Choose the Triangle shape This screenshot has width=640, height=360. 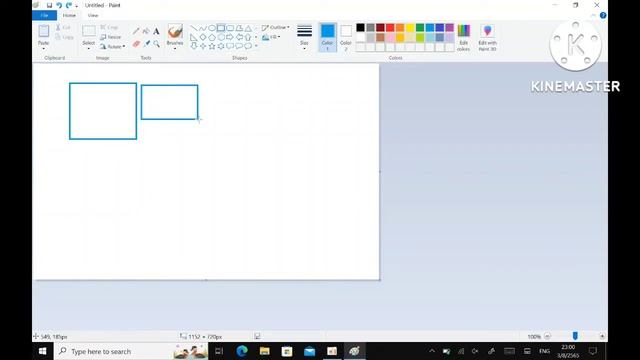pos(248,28)
